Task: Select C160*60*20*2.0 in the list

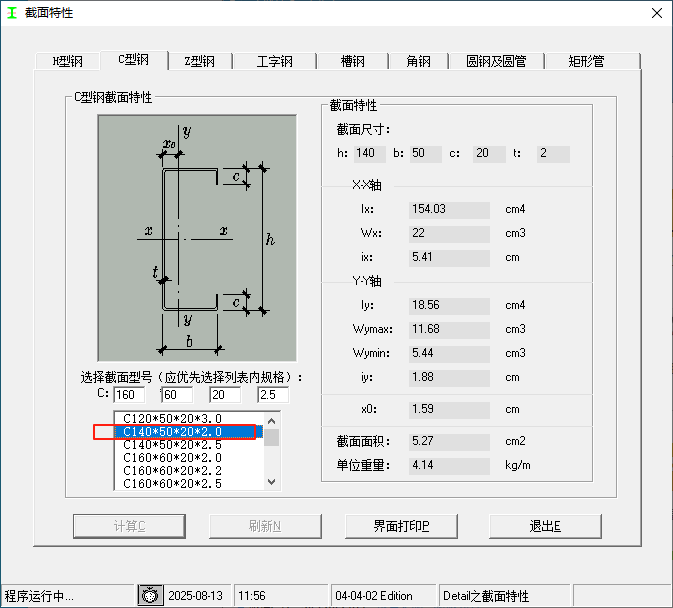Action: [189, 458]
